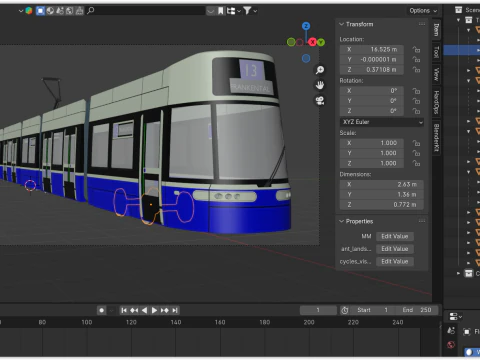
Task: Open the XYZ Euler rotation mode dropdown
Action: click(x=382, y=122)
